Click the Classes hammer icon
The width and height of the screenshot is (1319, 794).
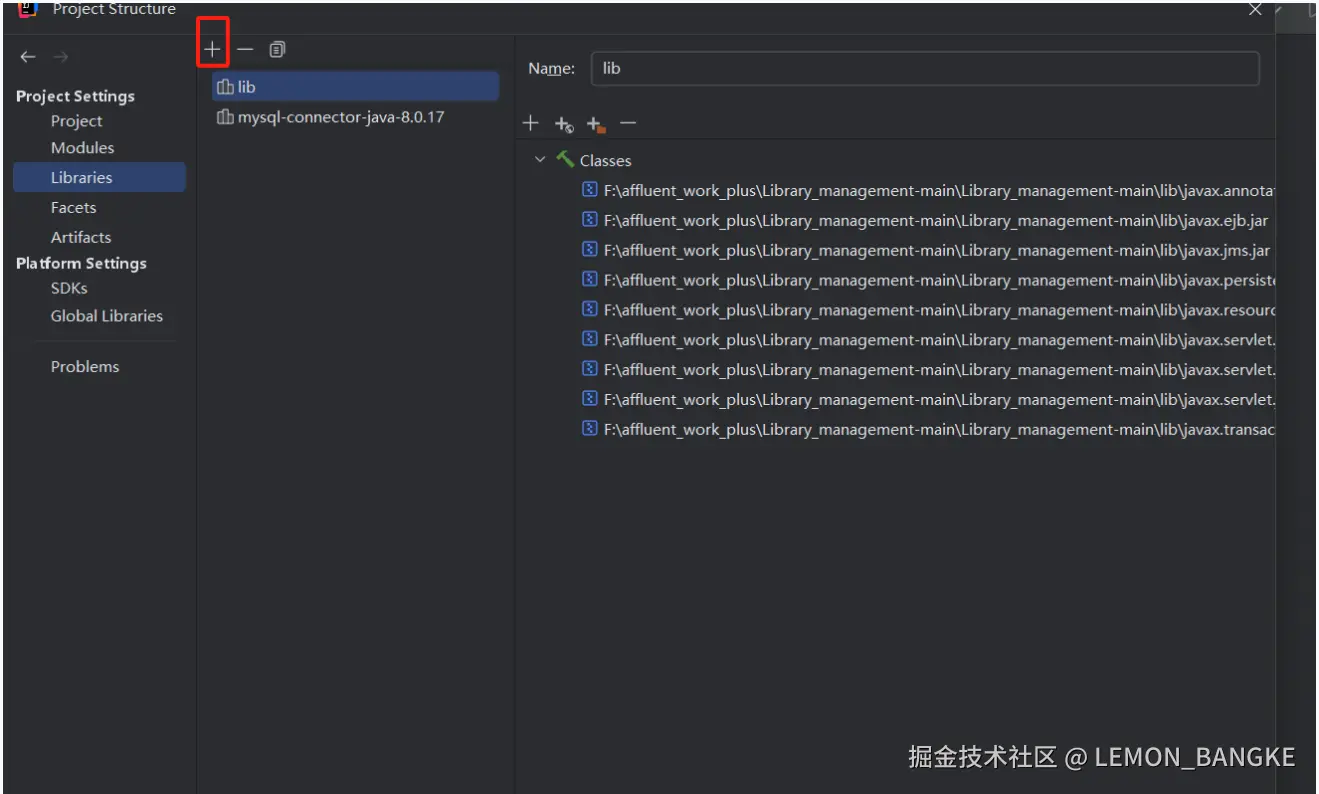point(565,159)
